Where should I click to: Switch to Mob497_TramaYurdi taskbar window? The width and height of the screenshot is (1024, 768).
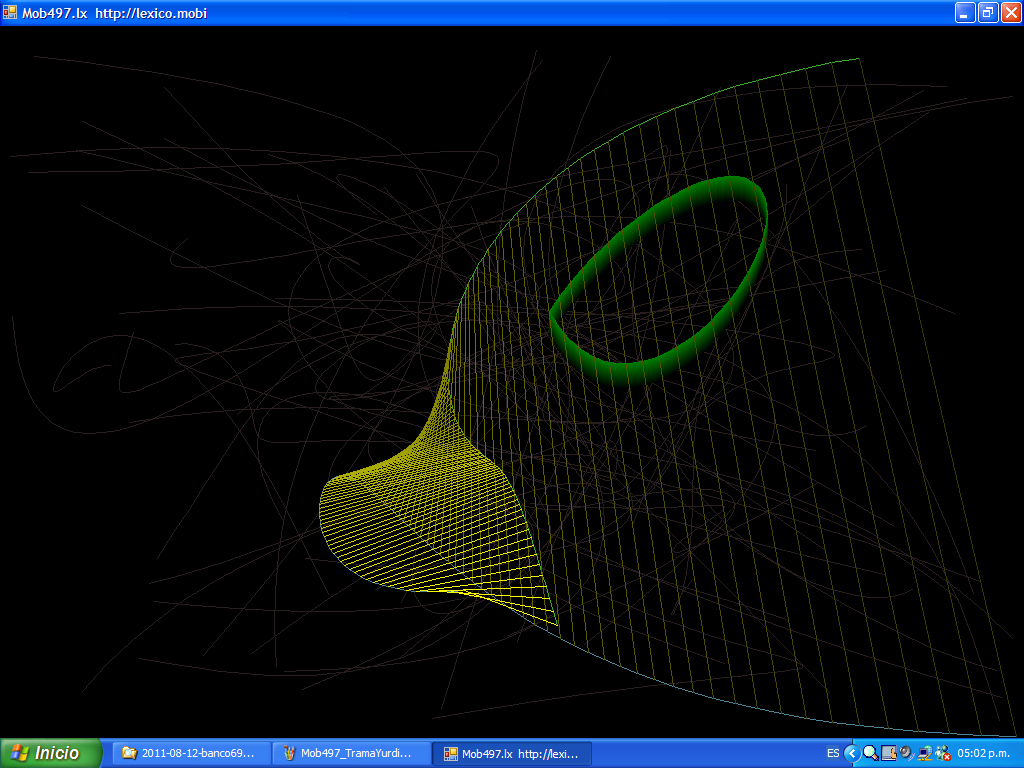coord(351,753)
